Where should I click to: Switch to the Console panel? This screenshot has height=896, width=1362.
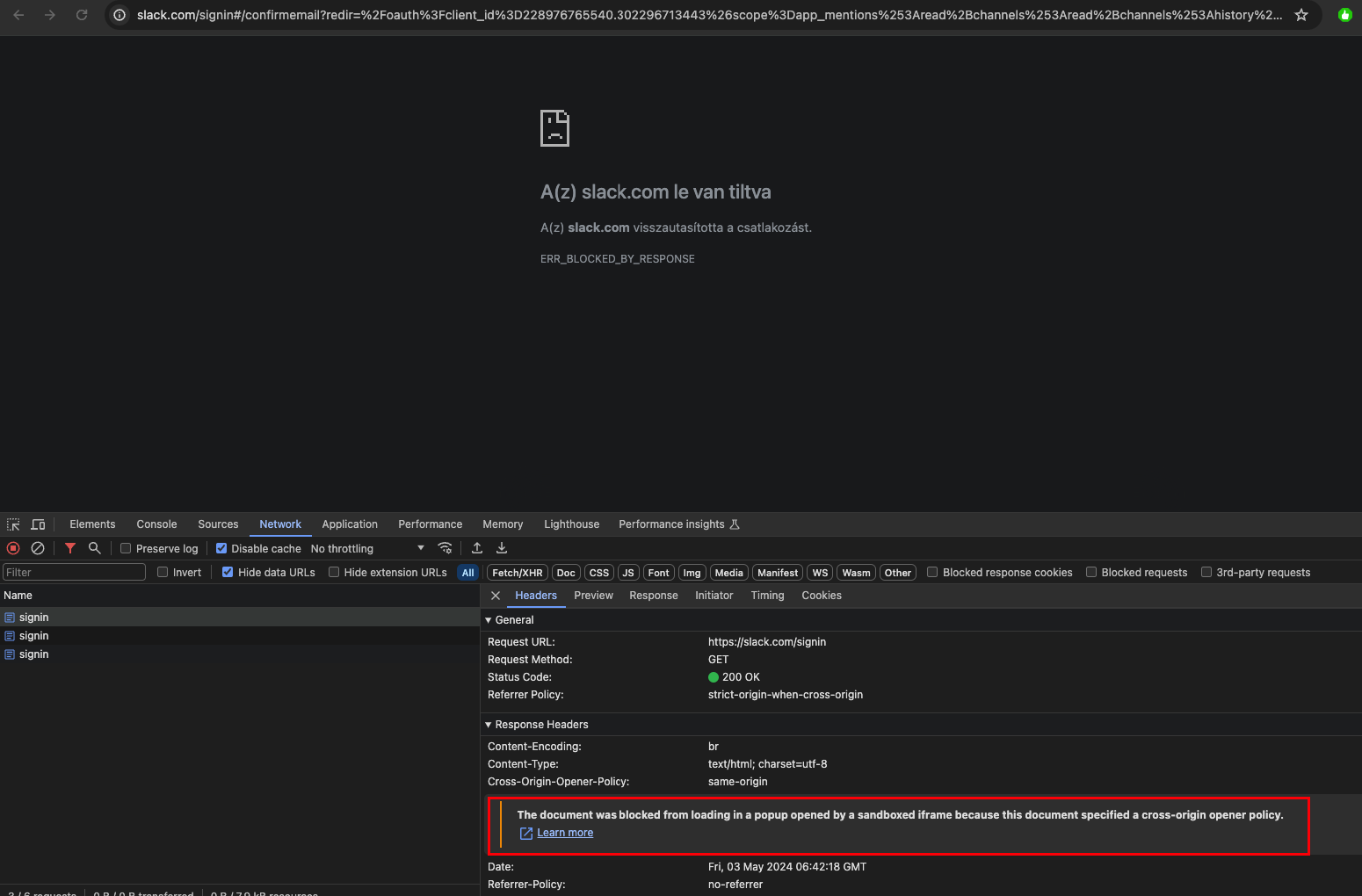[x=156, y=524]
